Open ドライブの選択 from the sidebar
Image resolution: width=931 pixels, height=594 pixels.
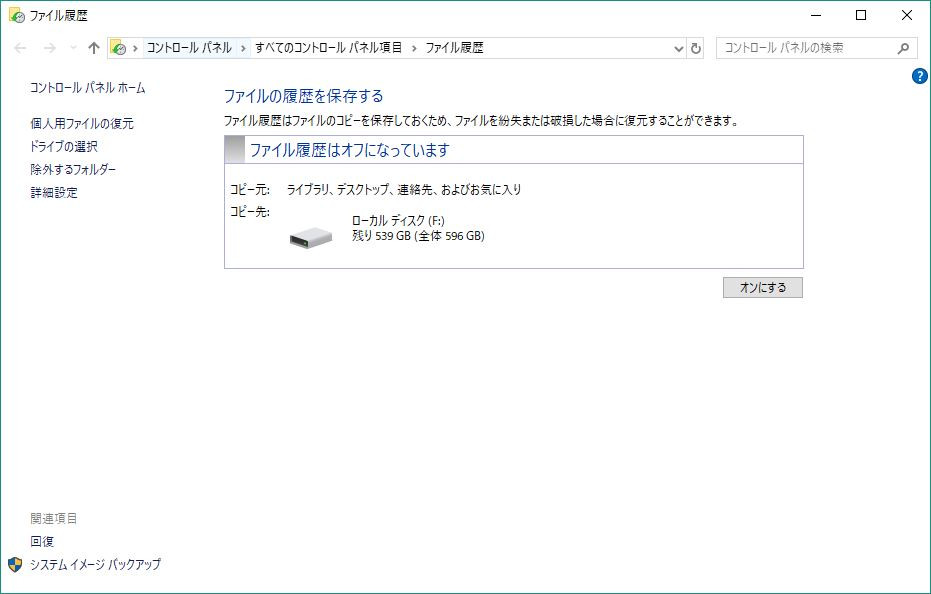[x=63, y=145]
